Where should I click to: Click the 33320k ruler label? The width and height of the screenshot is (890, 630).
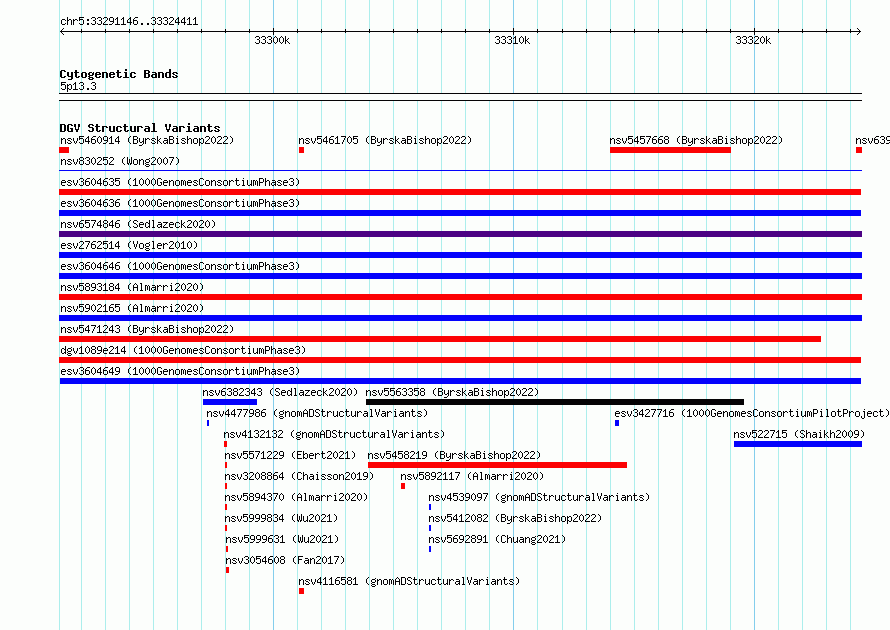point(753,40)
